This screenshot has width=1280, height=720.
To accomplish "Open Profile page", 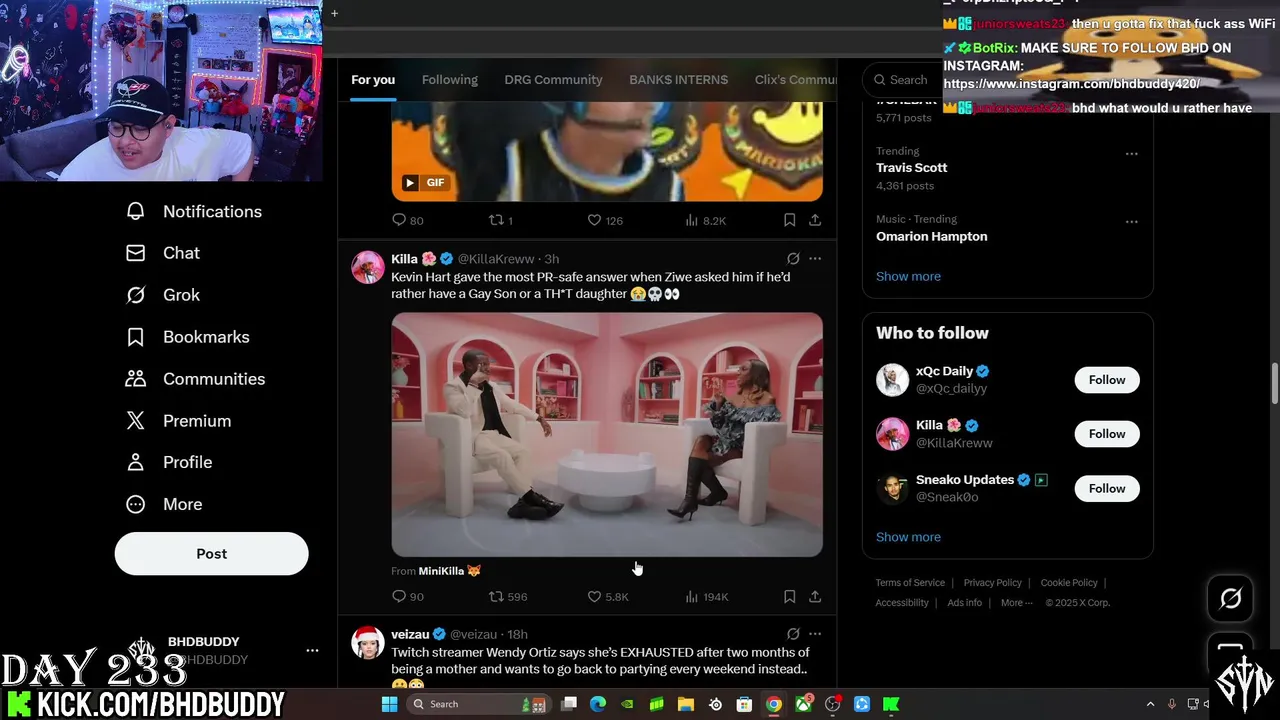I will click(x=169, y=462).
